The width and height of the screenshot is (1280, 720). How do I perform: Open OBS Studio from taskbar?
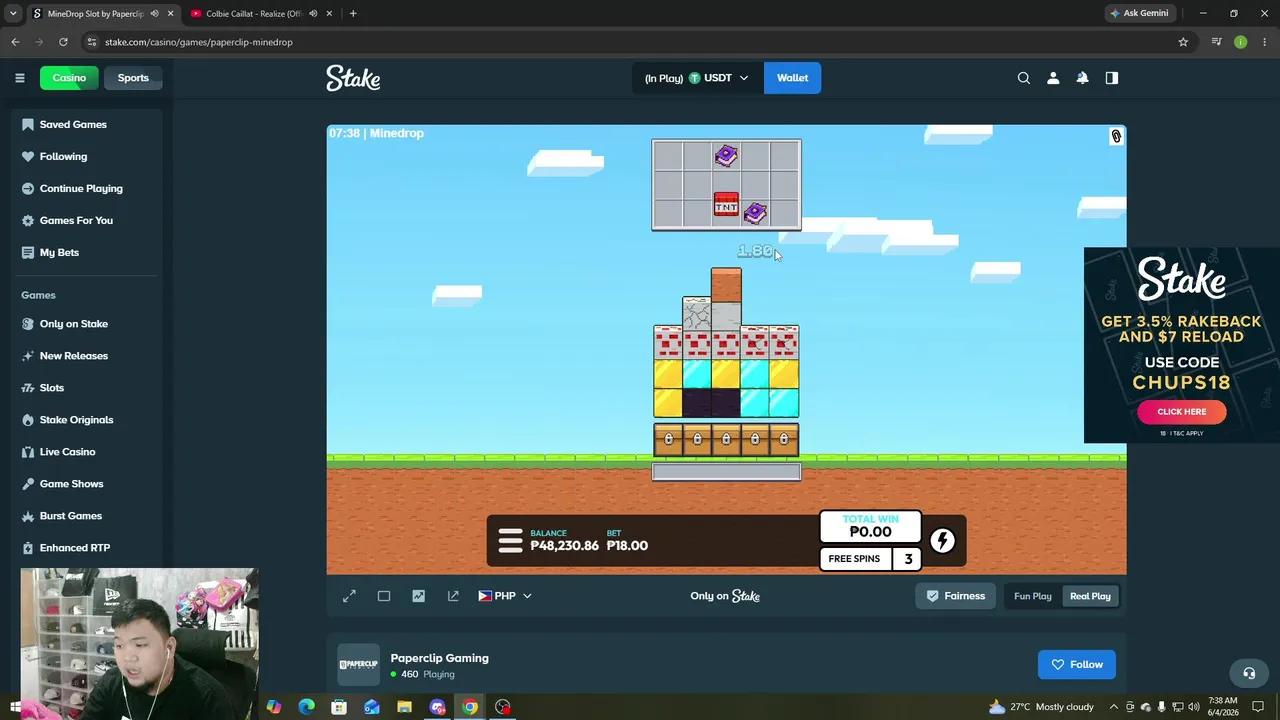point(503,707)
